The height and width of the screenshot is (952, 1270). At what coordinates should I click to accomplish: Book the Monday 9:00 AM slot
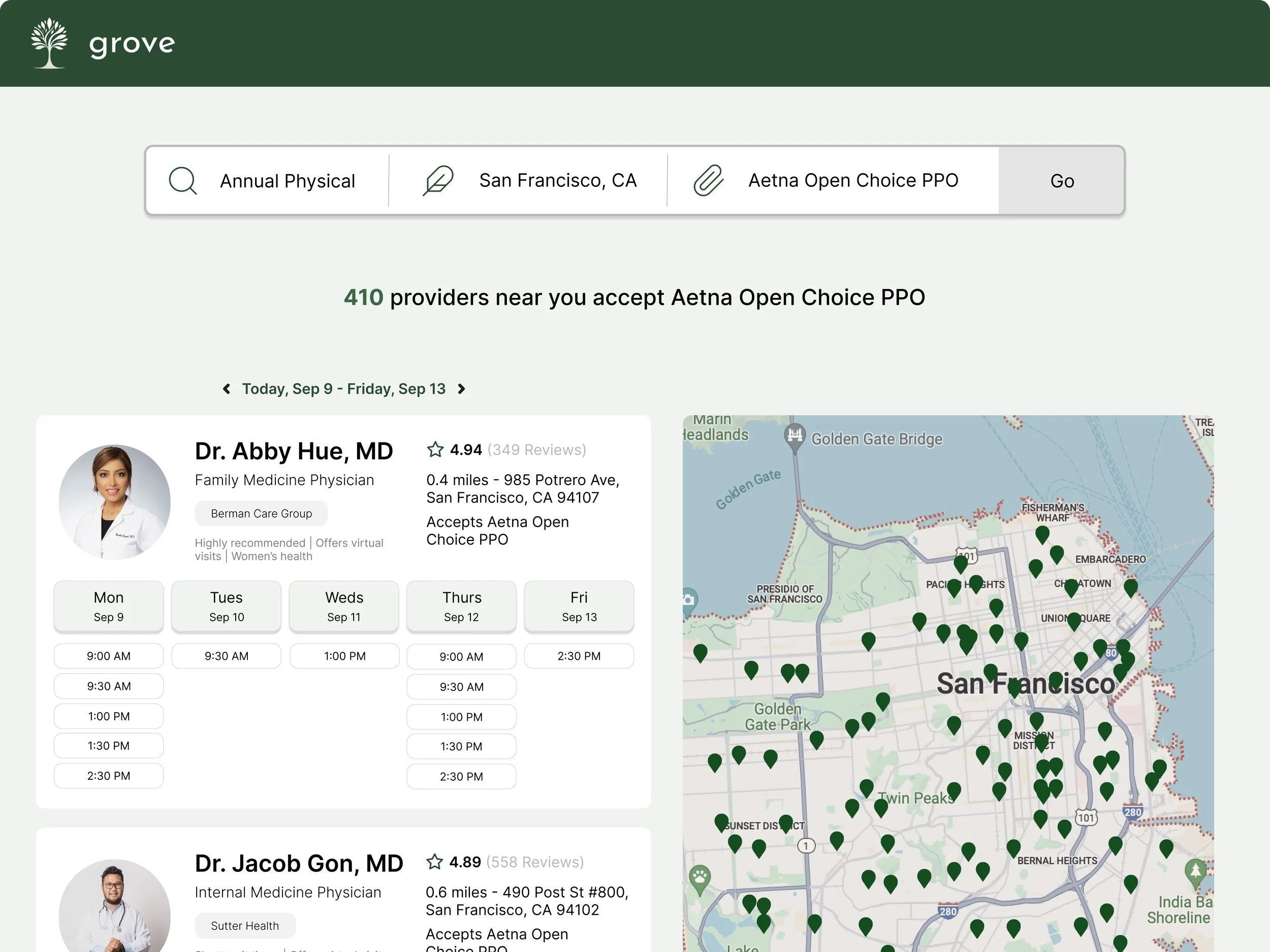coord(109,656)
